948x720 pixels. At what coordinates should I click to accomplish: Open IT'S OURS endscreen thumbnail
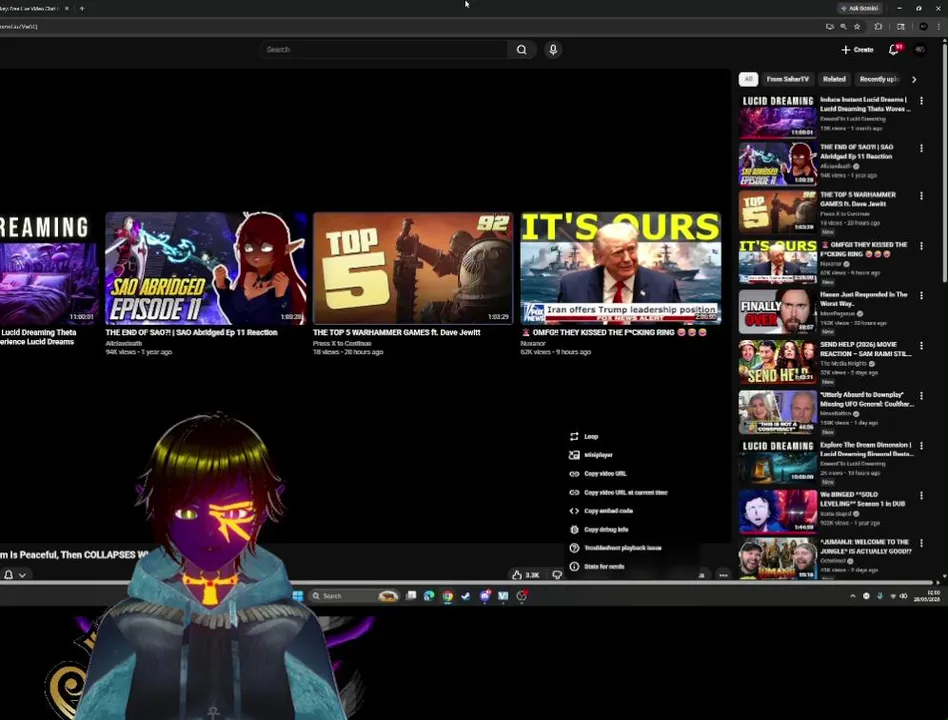[620, 268]
